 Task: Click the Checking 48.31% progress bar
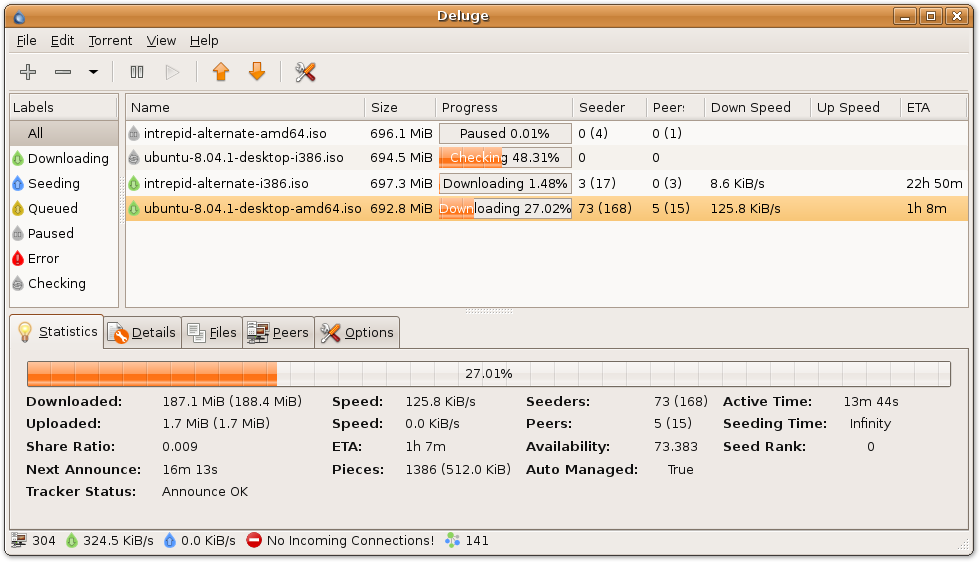505,158
